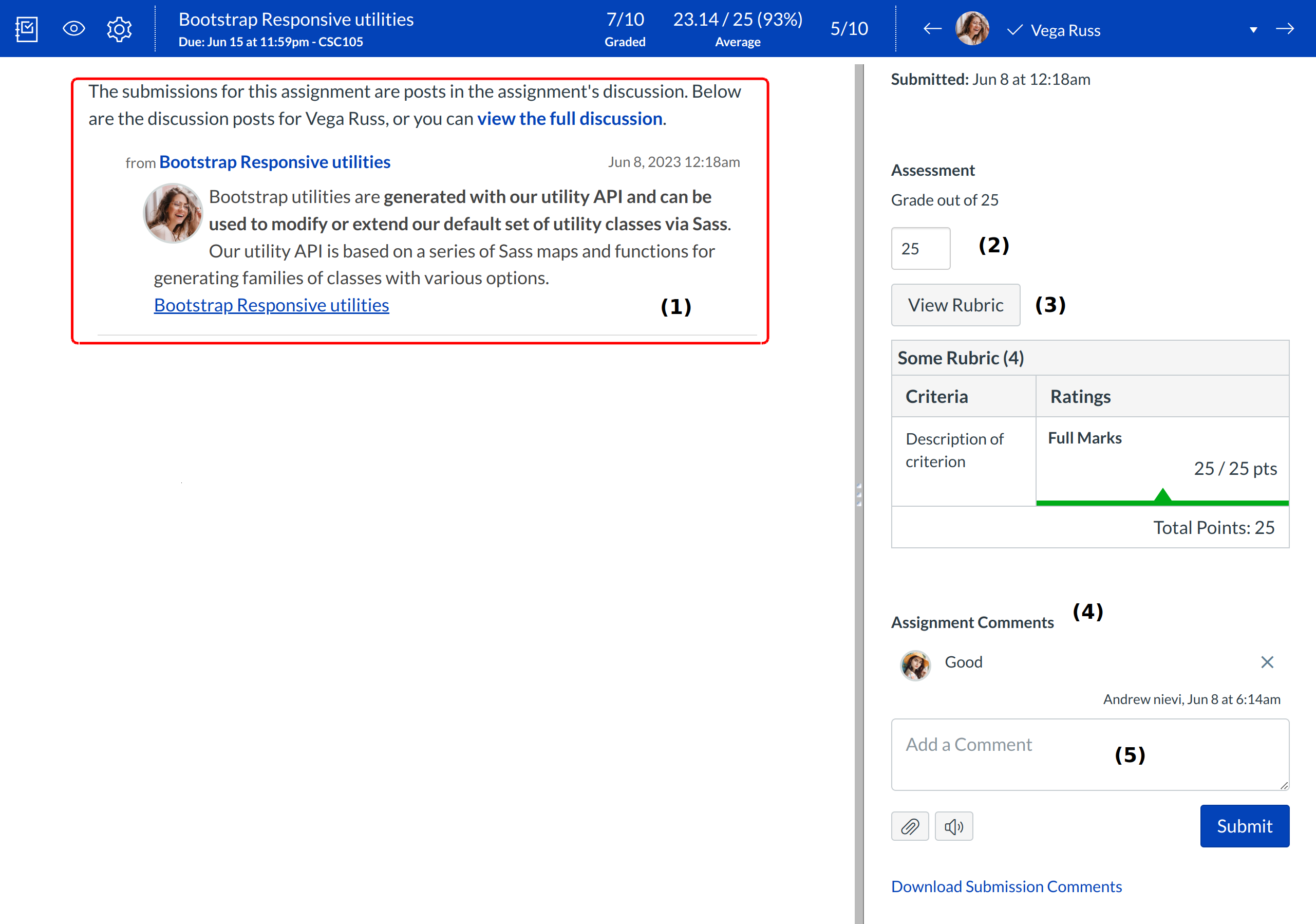Click Vega Russ avatar in header

pyautogui.click(x=972, y=29)
